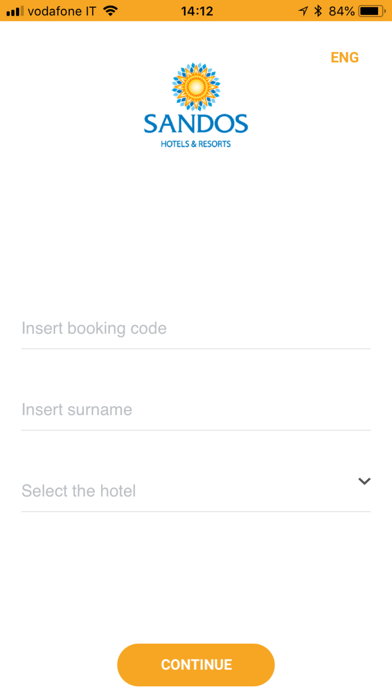Viewport: 392px width, 696px height.
Task: Open the Select the hotel dropdown
Action: point(196,491)
